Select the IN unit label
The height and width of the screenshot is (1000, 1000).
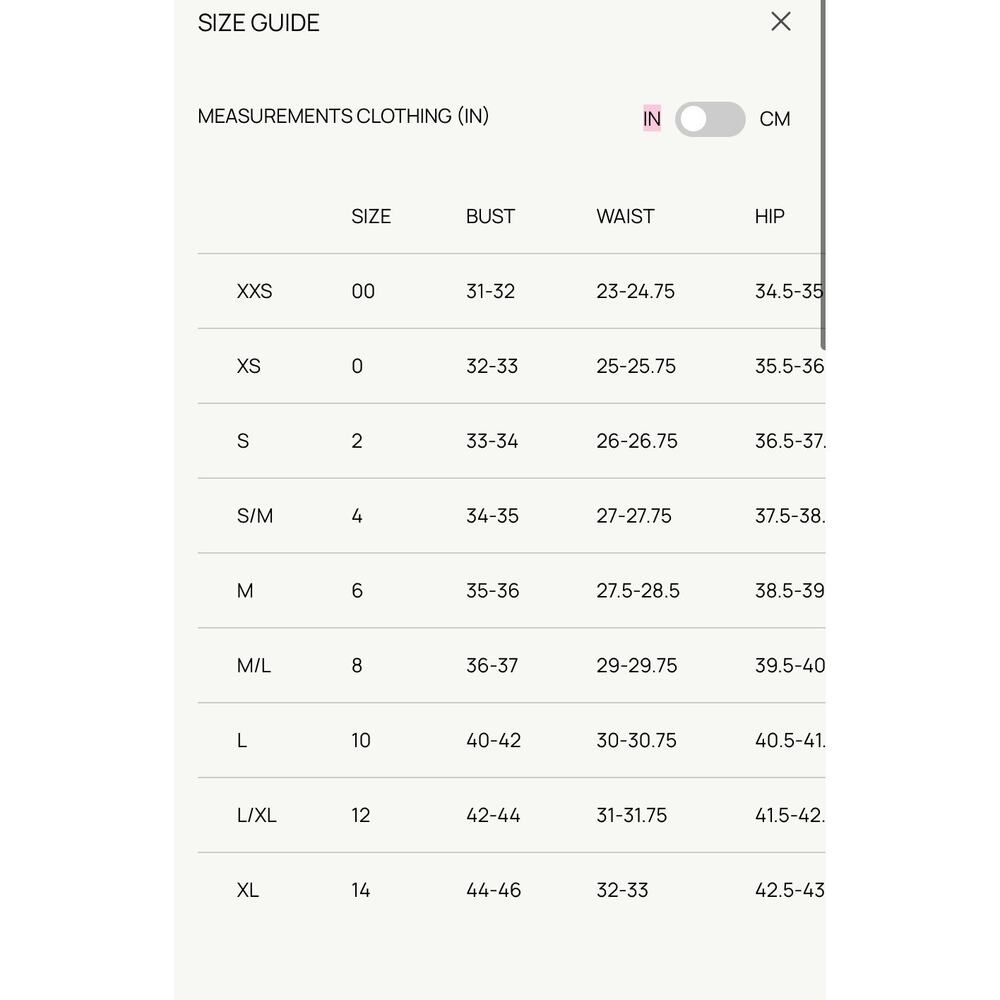click(x=652, y=119)
